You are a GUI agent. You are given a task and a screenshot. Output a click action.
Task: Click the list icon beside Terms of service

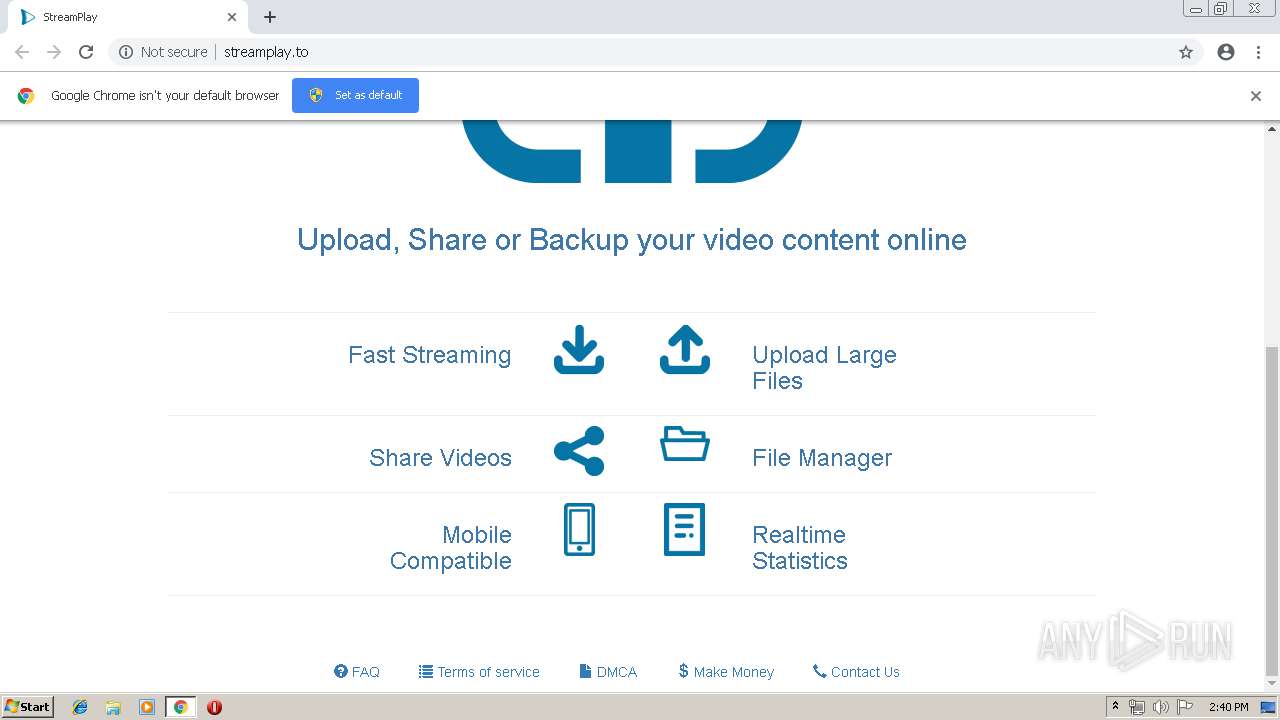click(426, 671)
